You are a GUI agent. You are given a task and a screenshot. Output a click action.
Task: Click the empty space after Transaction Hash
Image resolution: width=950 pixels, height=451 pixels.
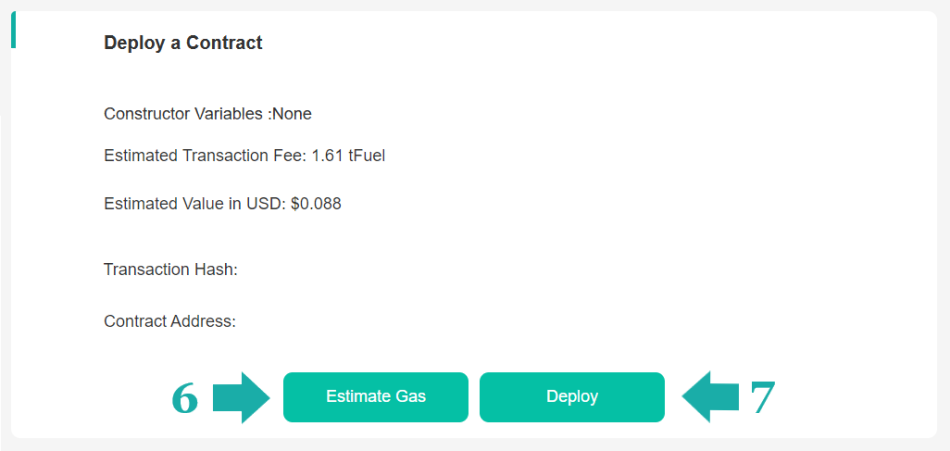[x=400, y=269]
